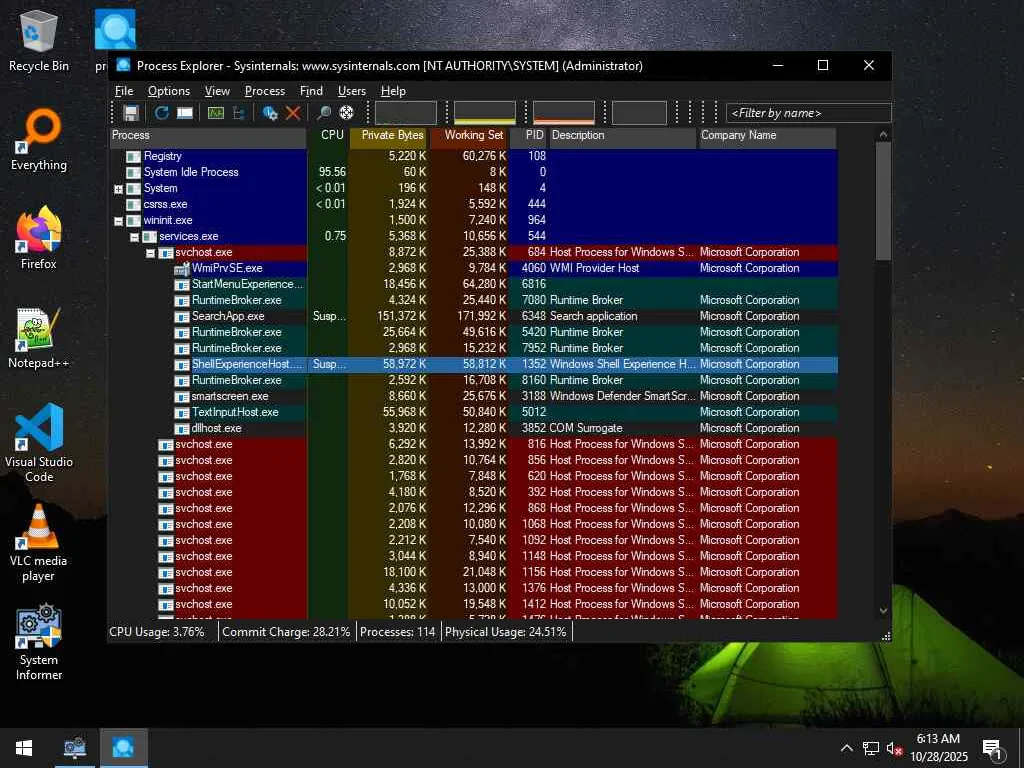Click the Save toolbar icon
Image resolution: width=1024 pixels, height=768 pixels.
(131, 113)
